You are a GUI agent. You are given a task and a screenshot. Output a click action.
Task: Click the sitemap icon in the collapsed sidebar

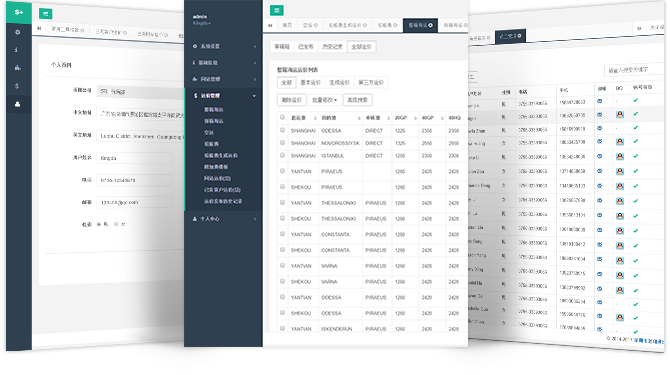tap(18, 67)
